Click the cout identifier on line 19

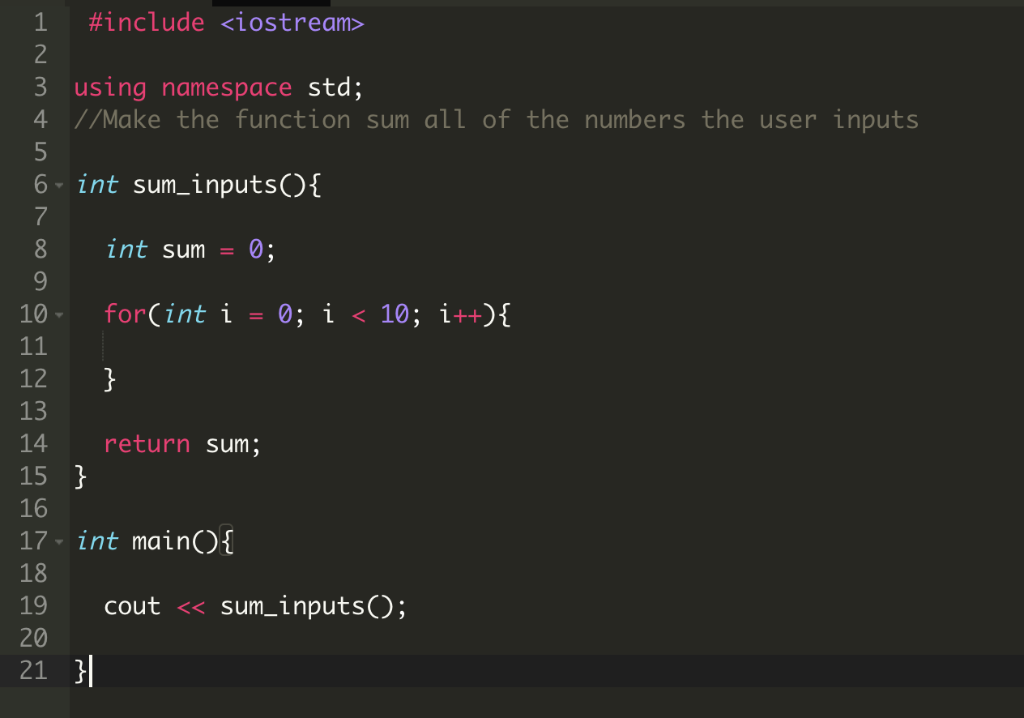click(131, 606)
